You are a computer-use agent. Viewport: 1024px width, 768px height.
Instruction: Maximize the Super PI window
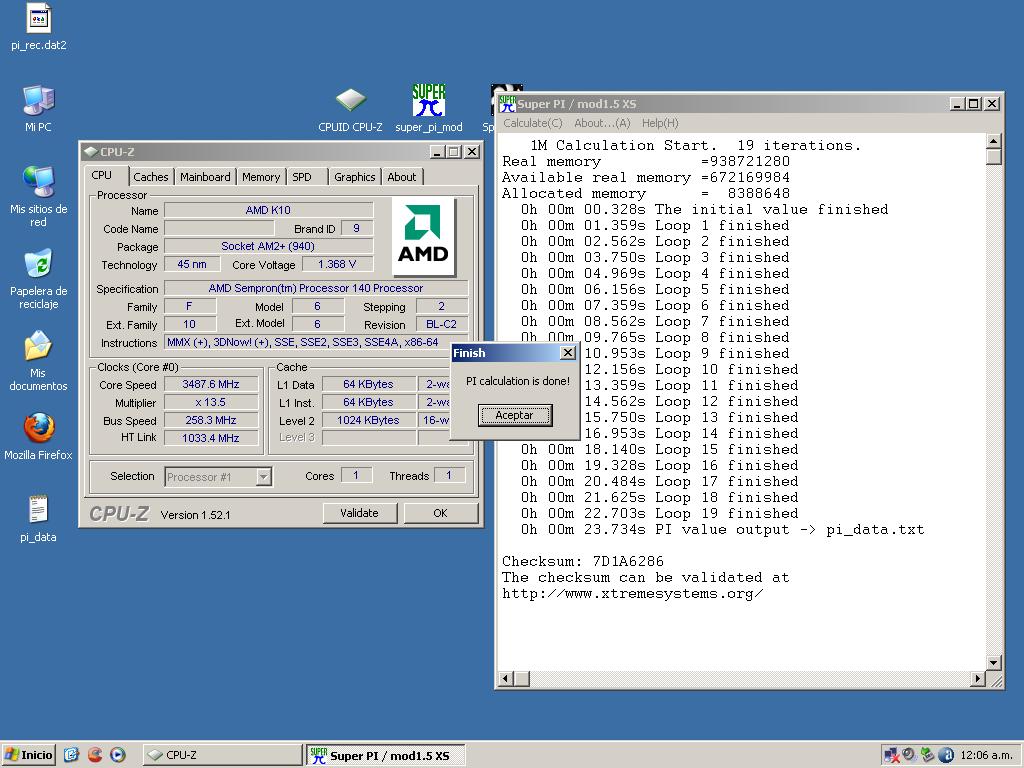[974, 103]
